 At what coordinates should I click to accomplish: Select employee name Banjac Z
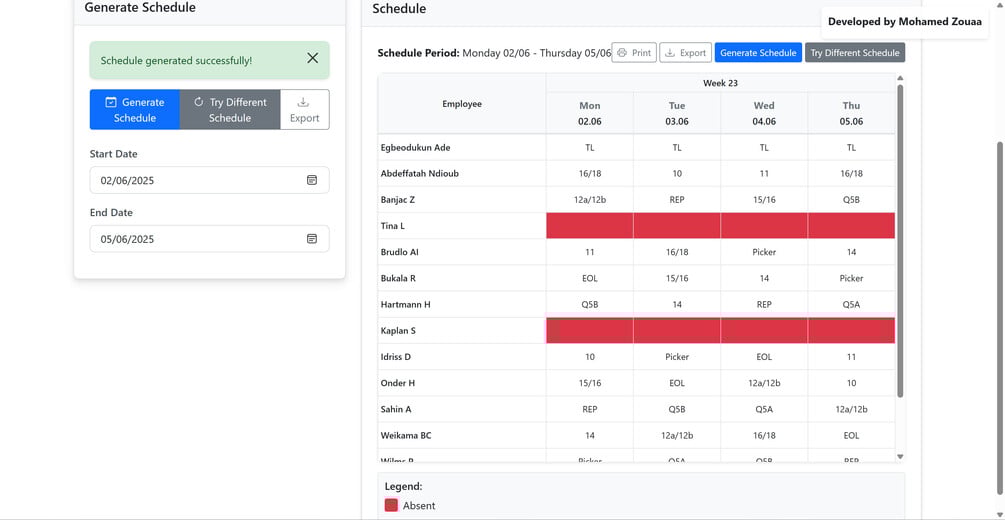(x=397, y=200)
